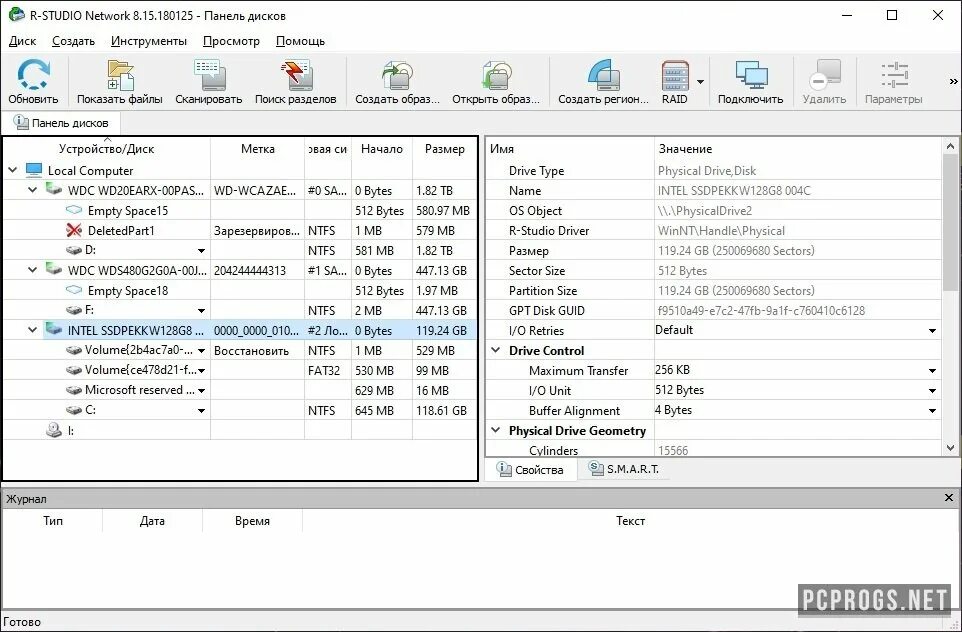Close the Журнал log panel

pos(949,498)
